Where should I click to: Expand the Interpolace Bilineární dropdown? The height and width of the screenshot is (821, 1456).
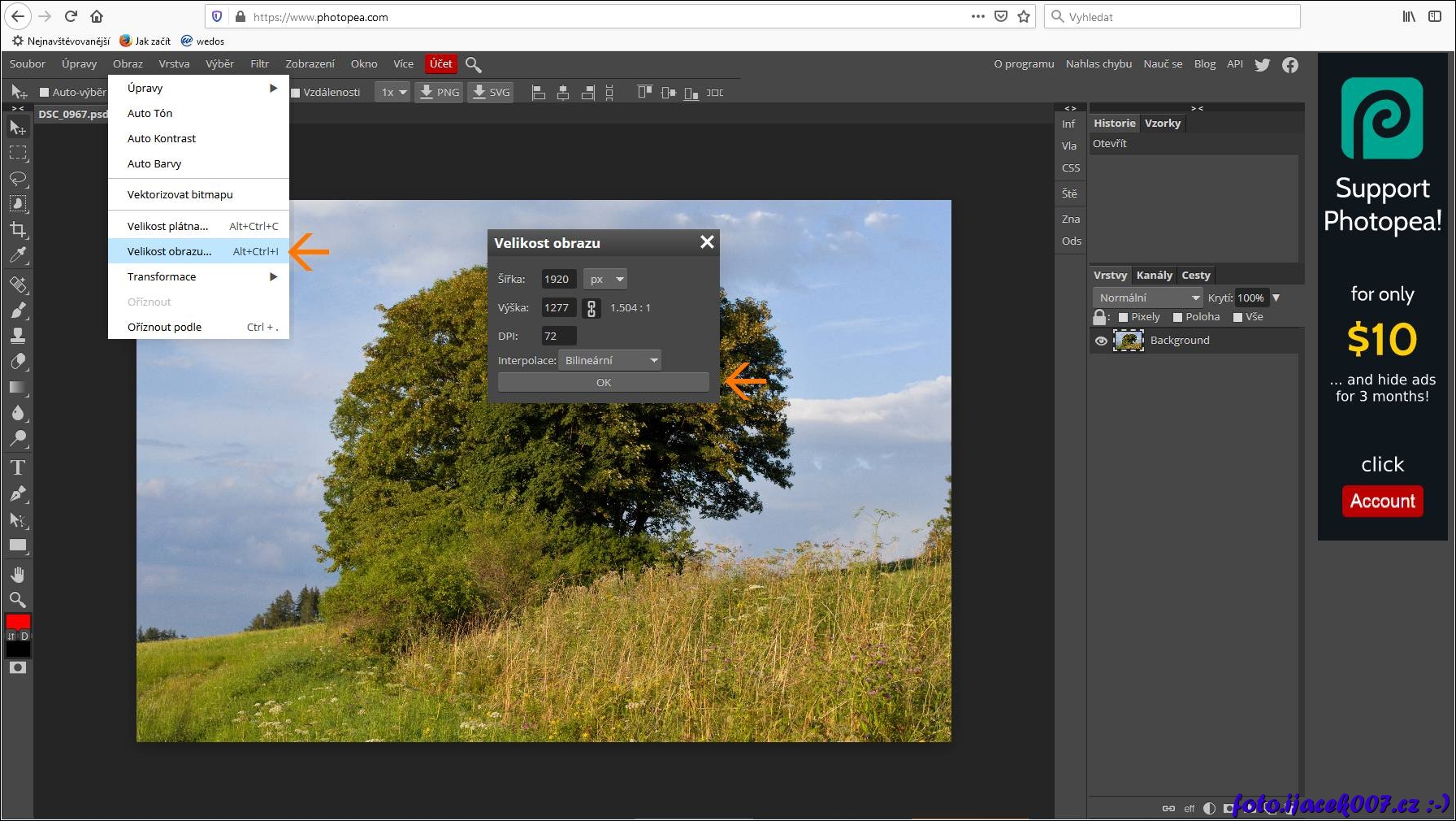tap(610, 360)
